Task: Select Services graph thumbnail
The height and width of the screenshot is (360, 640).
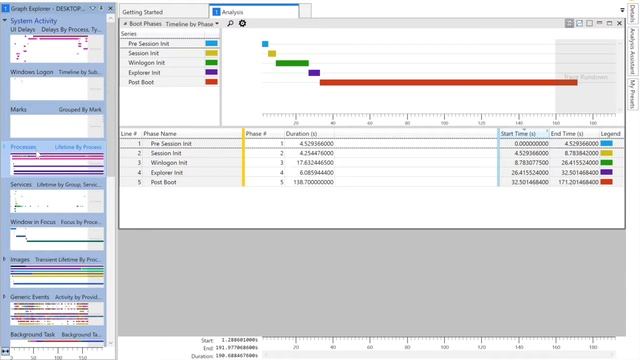Action: pos(57,201)
